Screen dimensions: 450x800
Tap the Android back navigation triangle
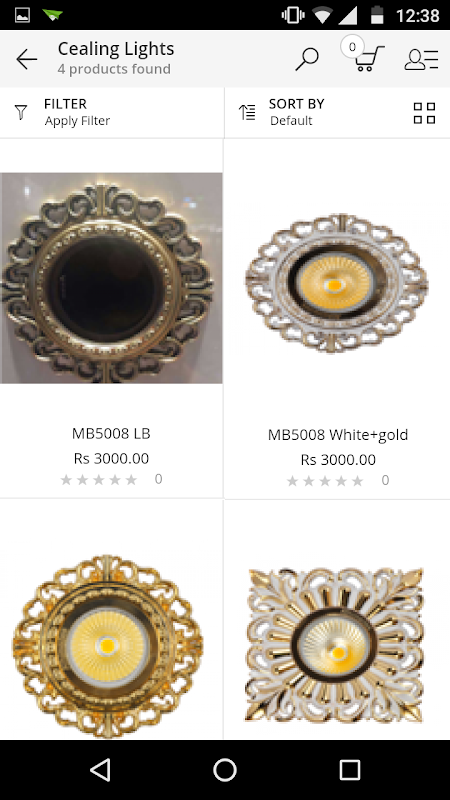pos(100,770)
